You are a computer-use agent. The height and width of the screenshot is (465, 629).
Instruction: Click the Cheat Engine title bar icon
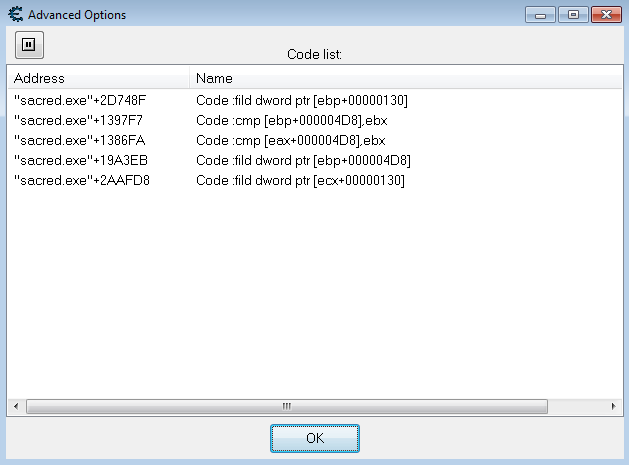pos(14,15)
